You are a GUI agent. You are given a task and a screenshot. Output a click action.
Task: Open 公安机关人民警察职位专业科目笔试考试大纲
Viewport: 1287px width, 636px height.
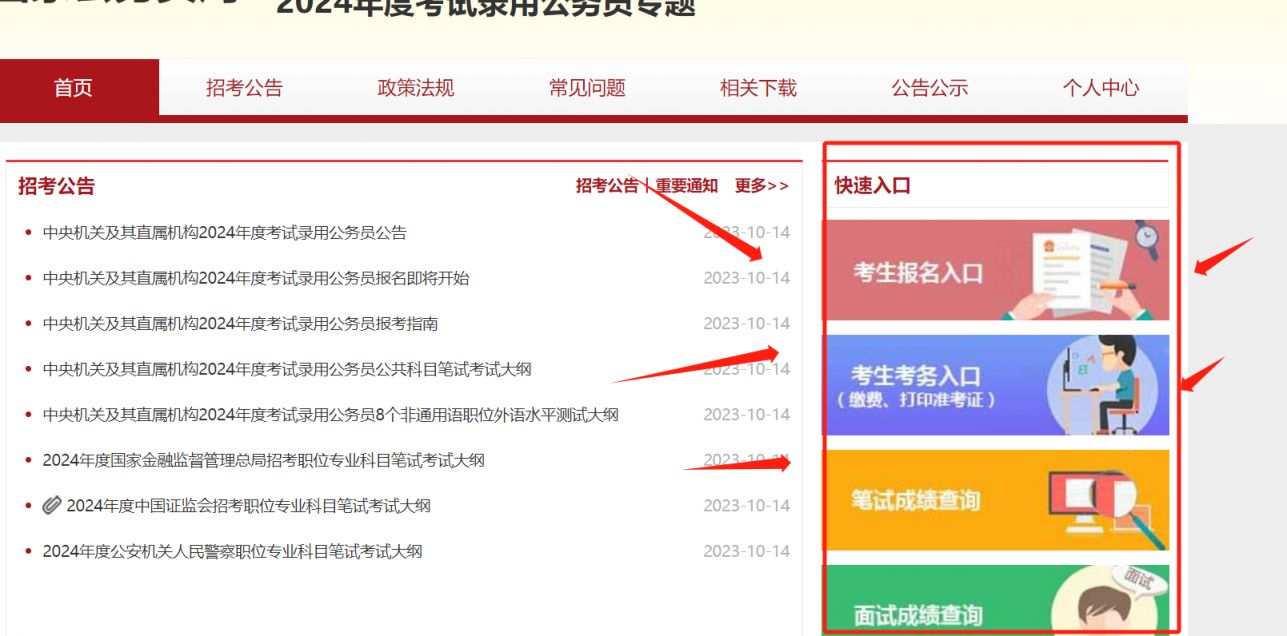coord(233,551)
